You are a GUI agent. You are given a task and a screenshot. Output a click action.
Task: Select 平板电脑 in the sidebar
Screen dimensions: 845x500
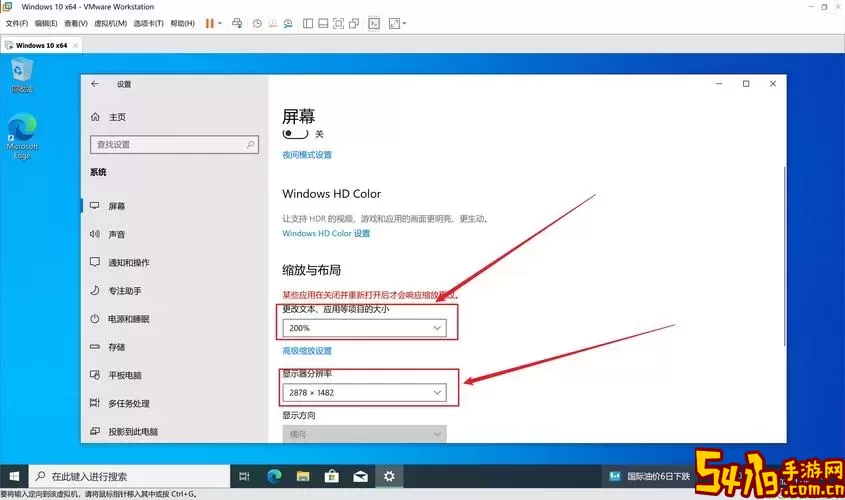click(x=175, y=375)
